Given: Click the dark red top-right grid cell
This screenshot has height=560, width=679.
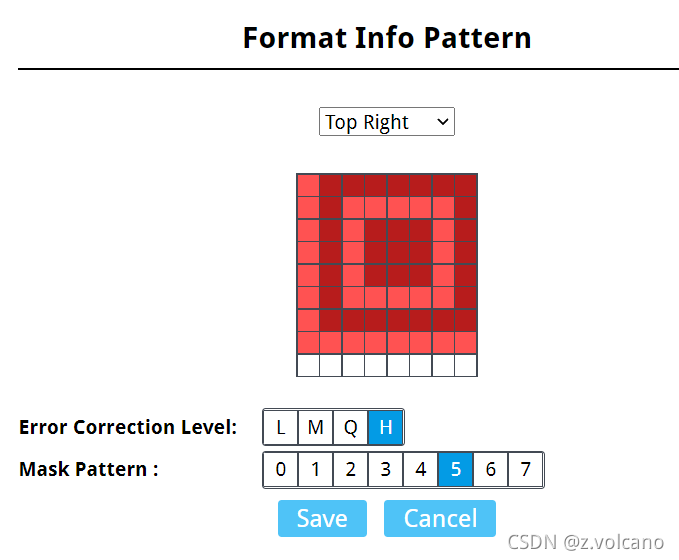Looking at the screenshot, I should pos(466,185).
